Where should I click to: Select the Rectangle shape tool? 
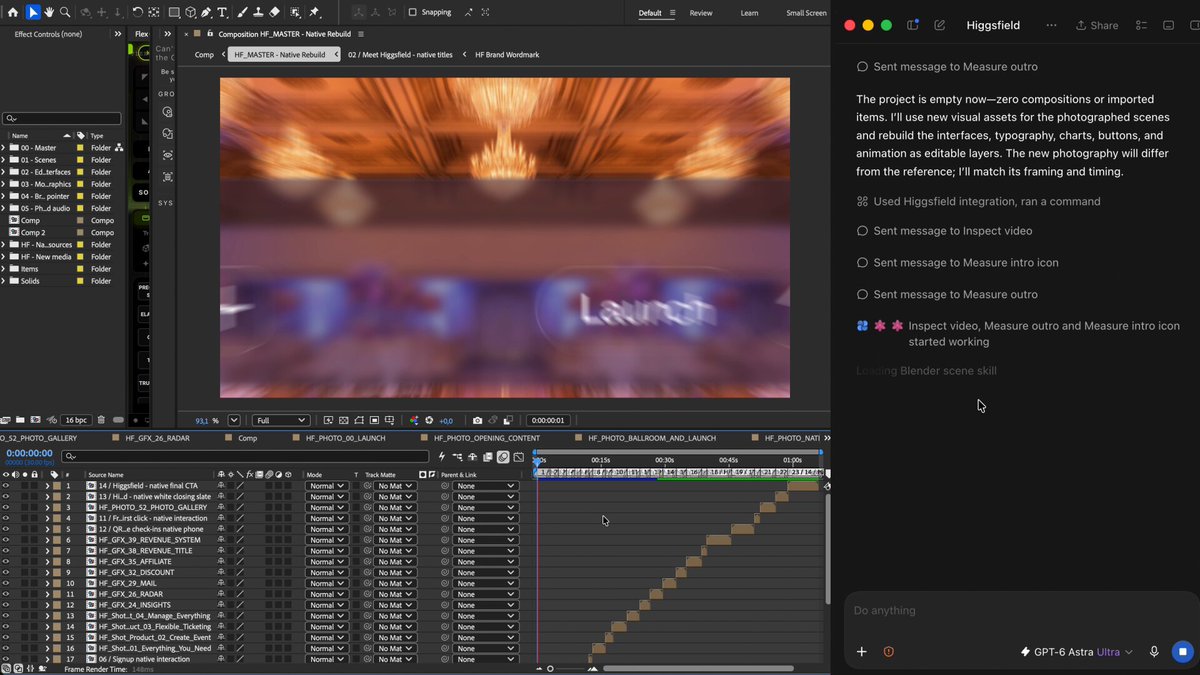pos(174,12)
